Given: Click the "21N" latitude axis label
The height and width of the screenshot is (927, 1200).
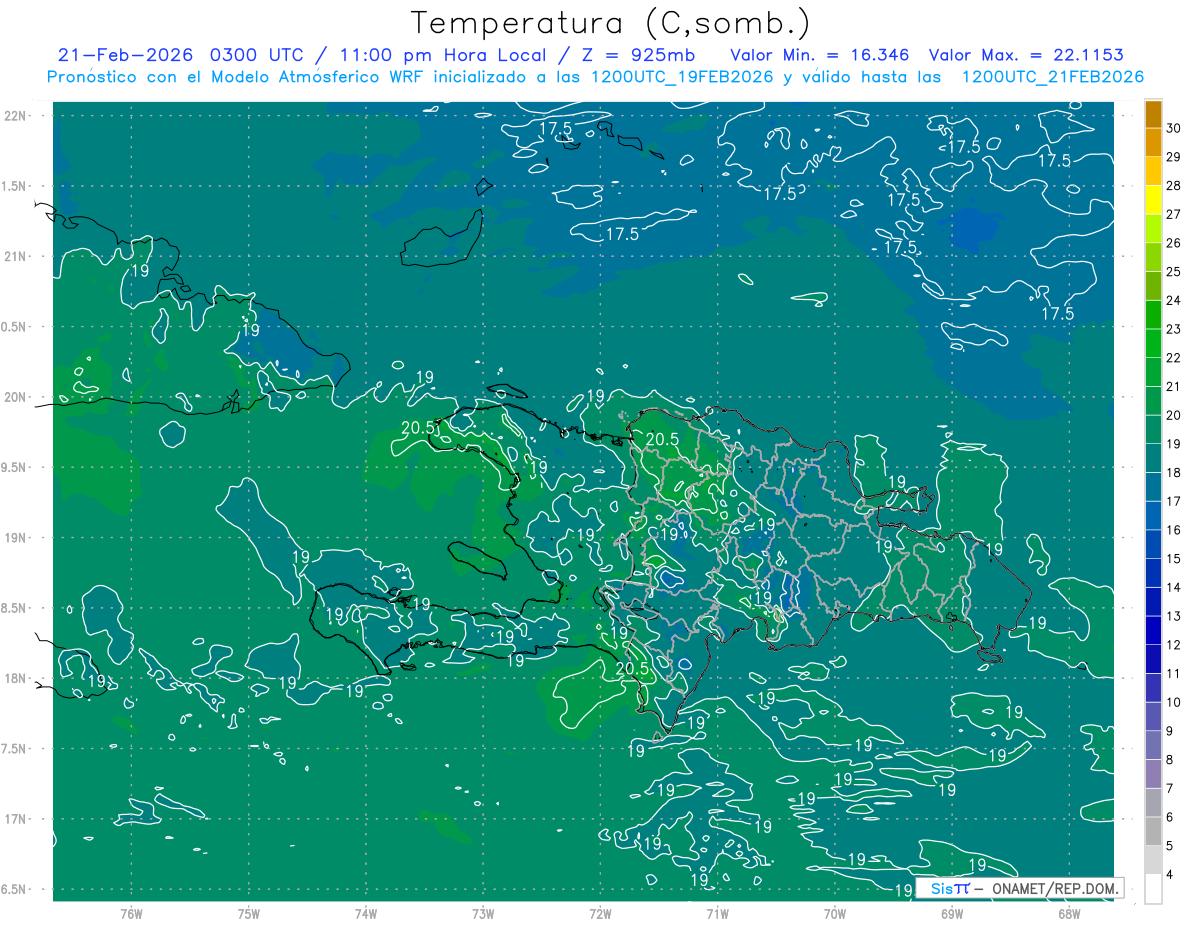Looking at the screenshot, I should click(15, 256).
